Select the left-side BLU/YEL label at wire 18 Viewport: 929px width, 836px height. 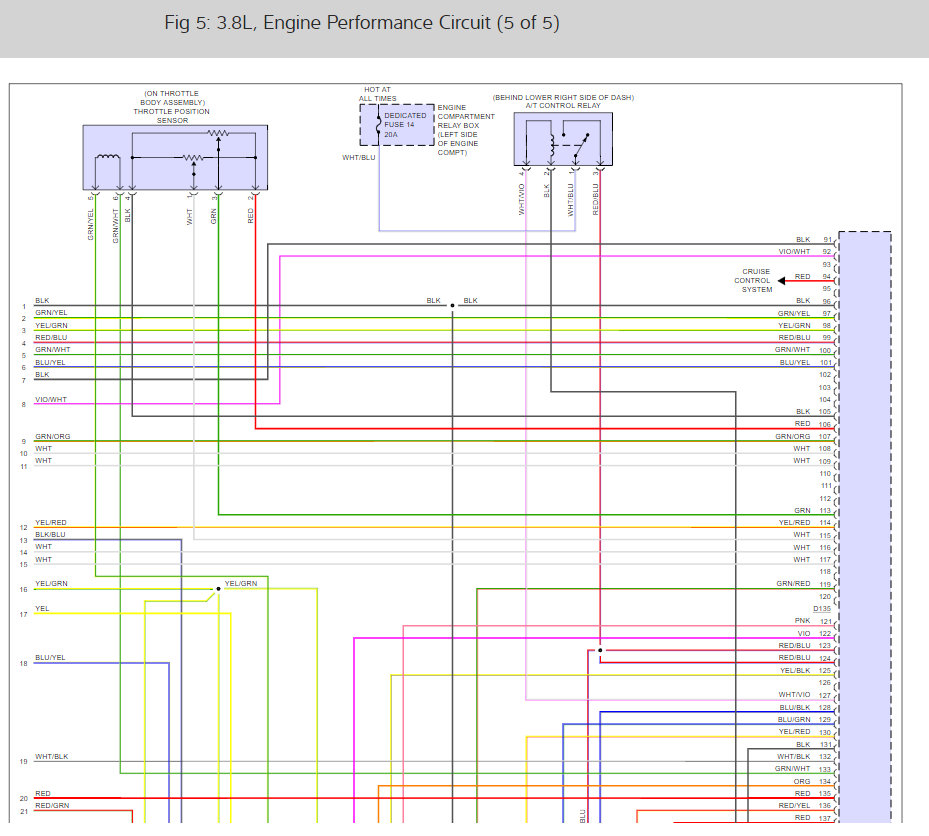50,658
